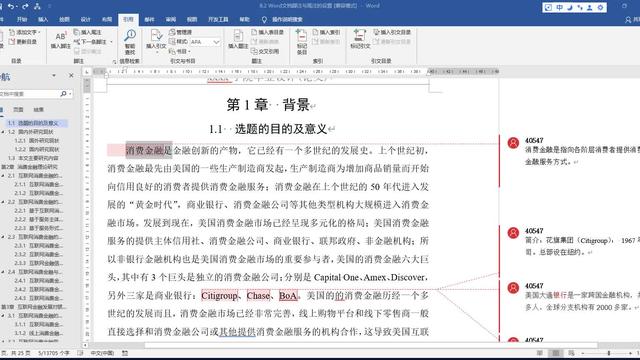Click the Share button at top right
640x360 pixels.
click(x=632, y=19)
